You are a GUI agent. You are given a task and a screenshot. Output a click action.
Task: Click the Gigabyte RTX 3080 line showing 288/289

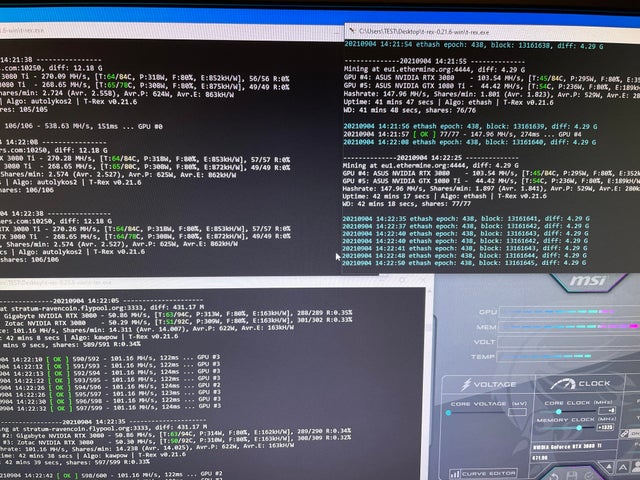(176, 314)
